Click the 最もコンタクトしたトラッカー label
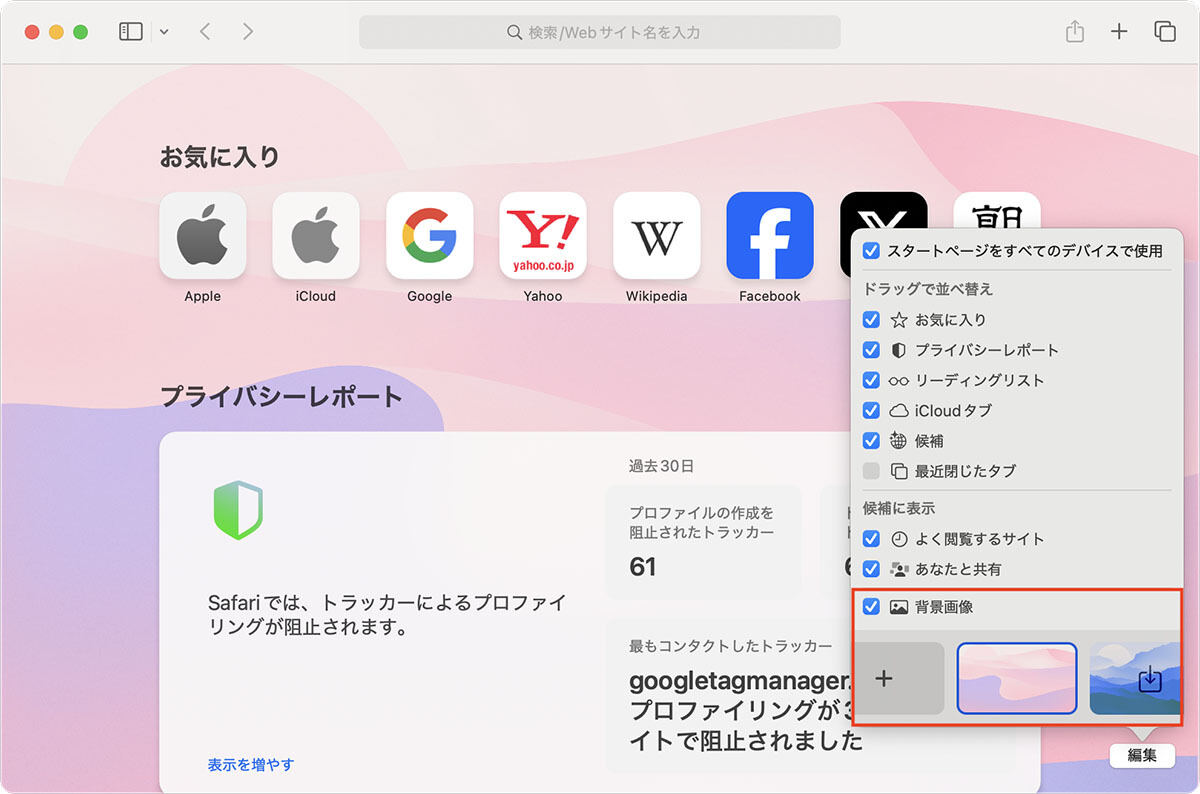Viewport: 1200px width, 794px height. point(731,646)
